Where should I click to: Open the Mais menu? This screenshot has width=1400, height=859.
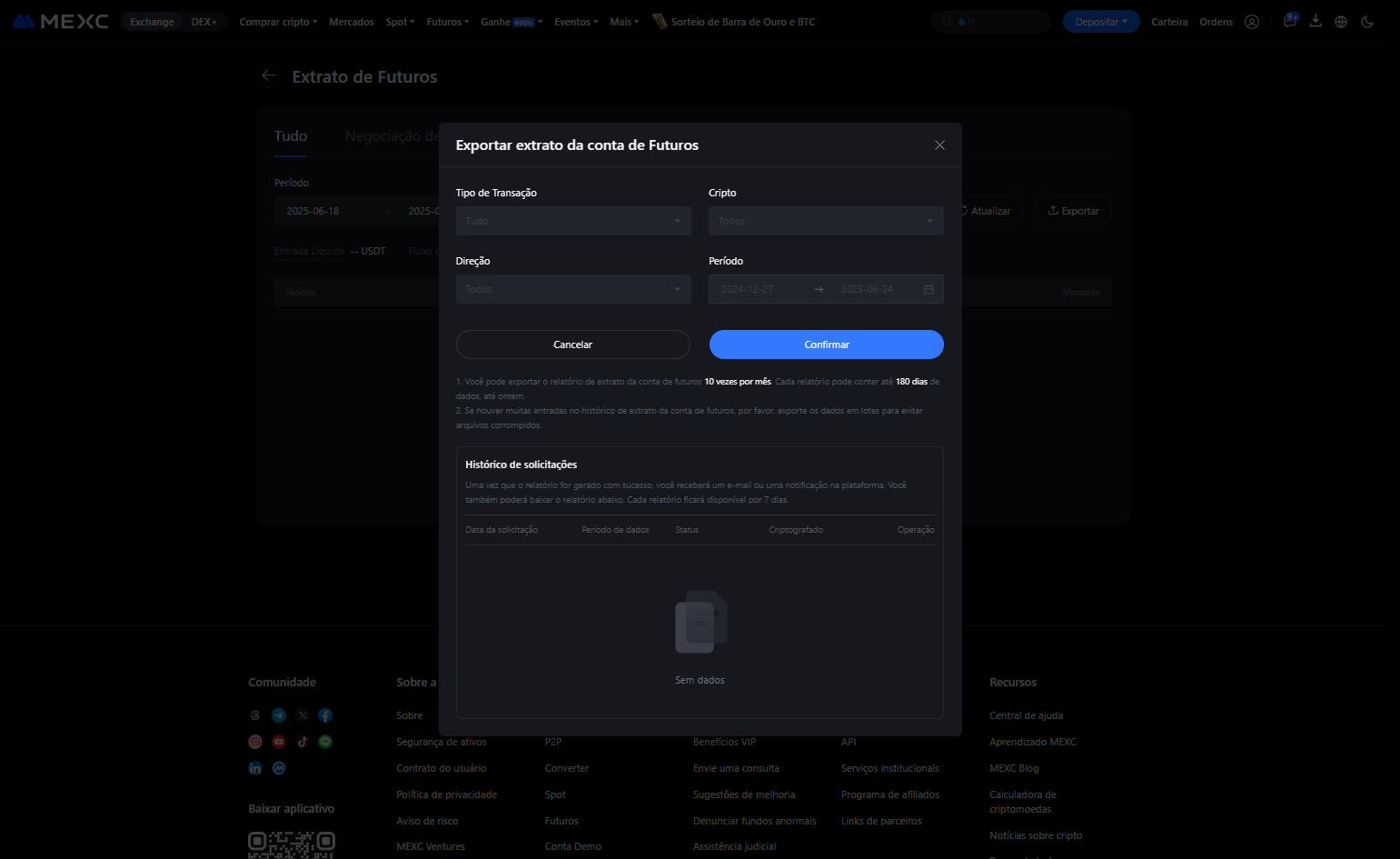click(624, 22)
